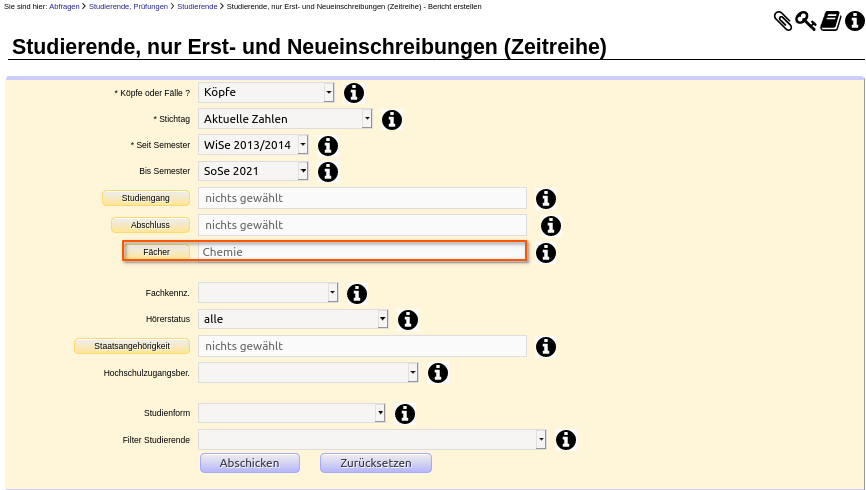Show info for Abschluss field
This screenshot has width=866, height=490.
point(551,226)
